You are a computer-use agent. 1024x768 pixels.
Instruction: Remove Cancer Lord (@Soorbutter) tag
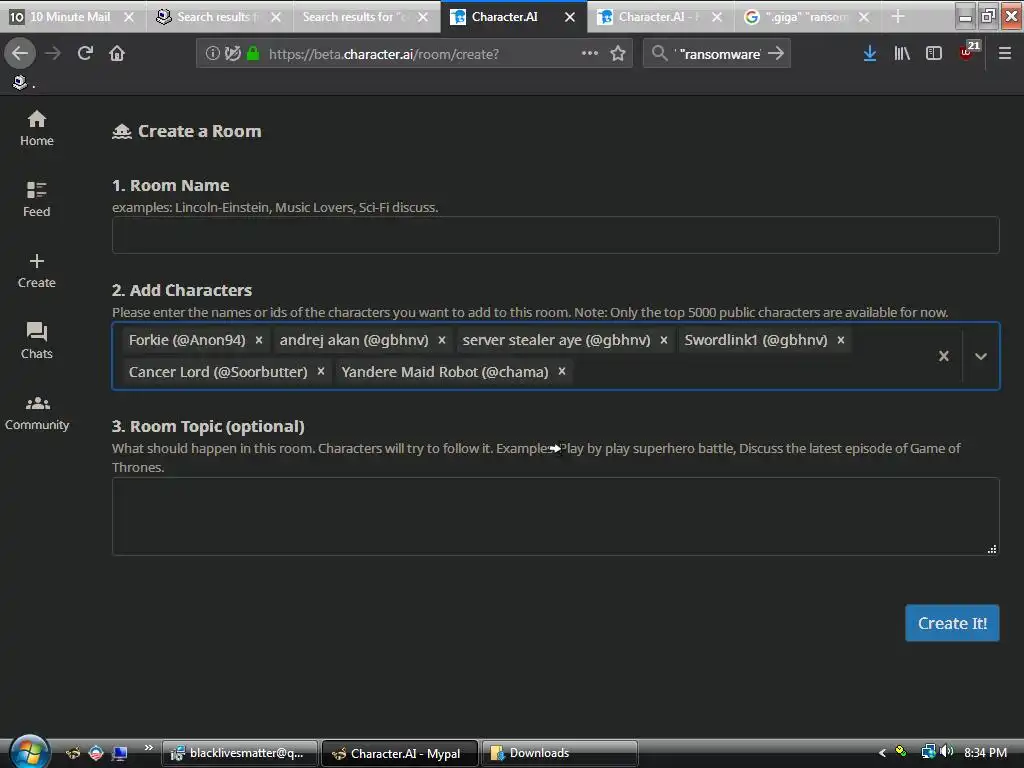tap(321, 371)
